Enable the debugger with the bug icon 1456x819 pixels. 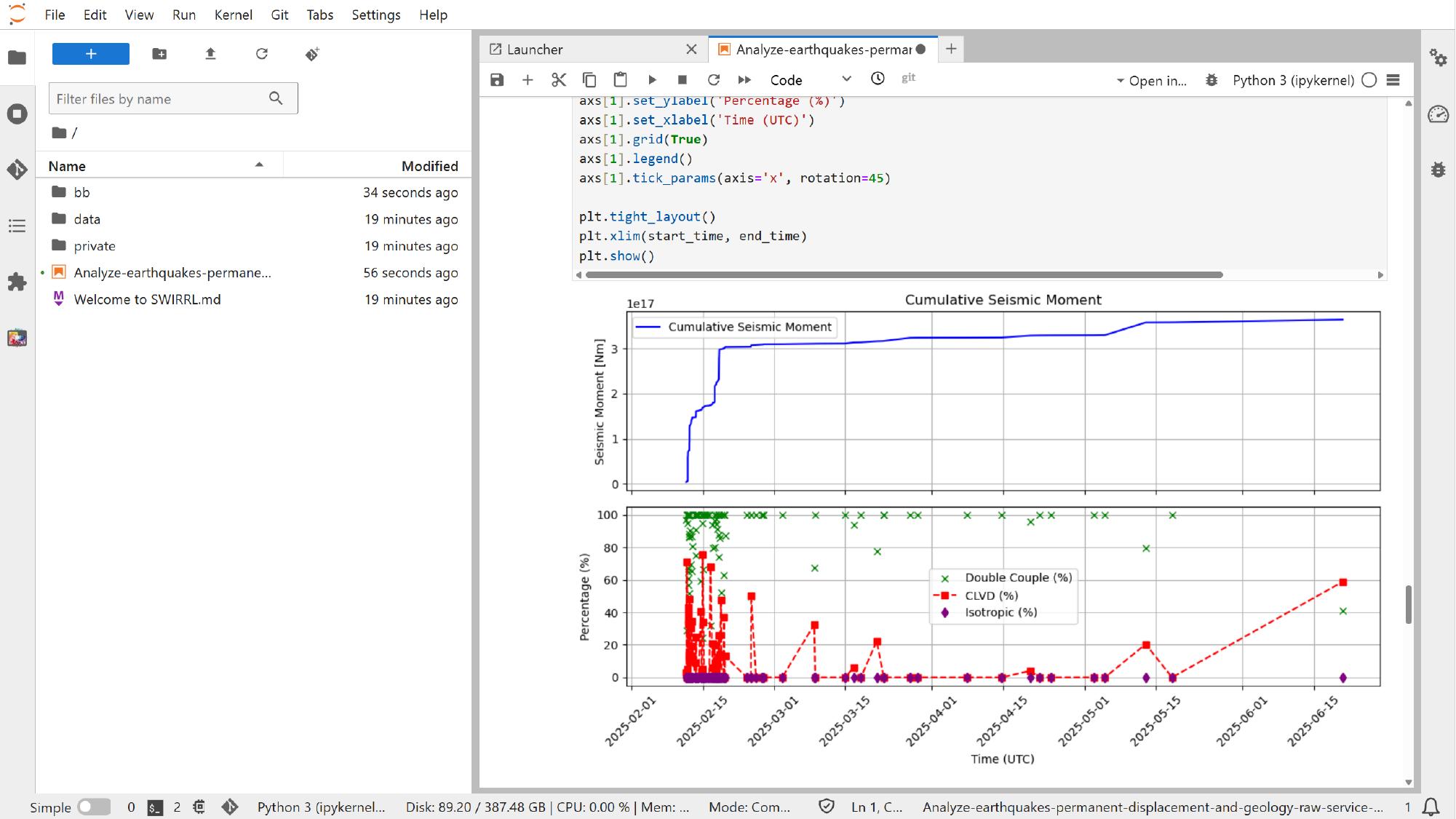pyautogui.click(x=1211, y=81)
